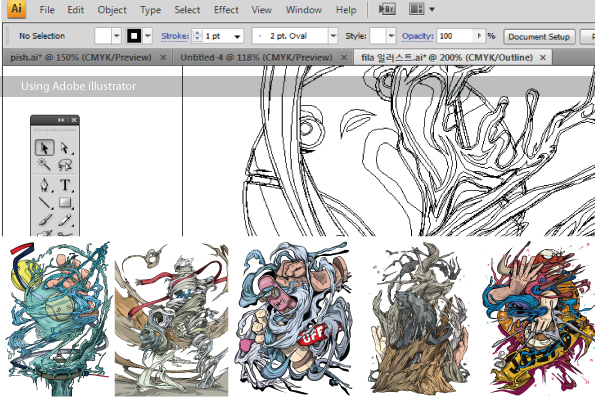The width and height of the screenshot is (595, 403).
Task: Click the Document Setup button
Action: [x=539, y=37]
